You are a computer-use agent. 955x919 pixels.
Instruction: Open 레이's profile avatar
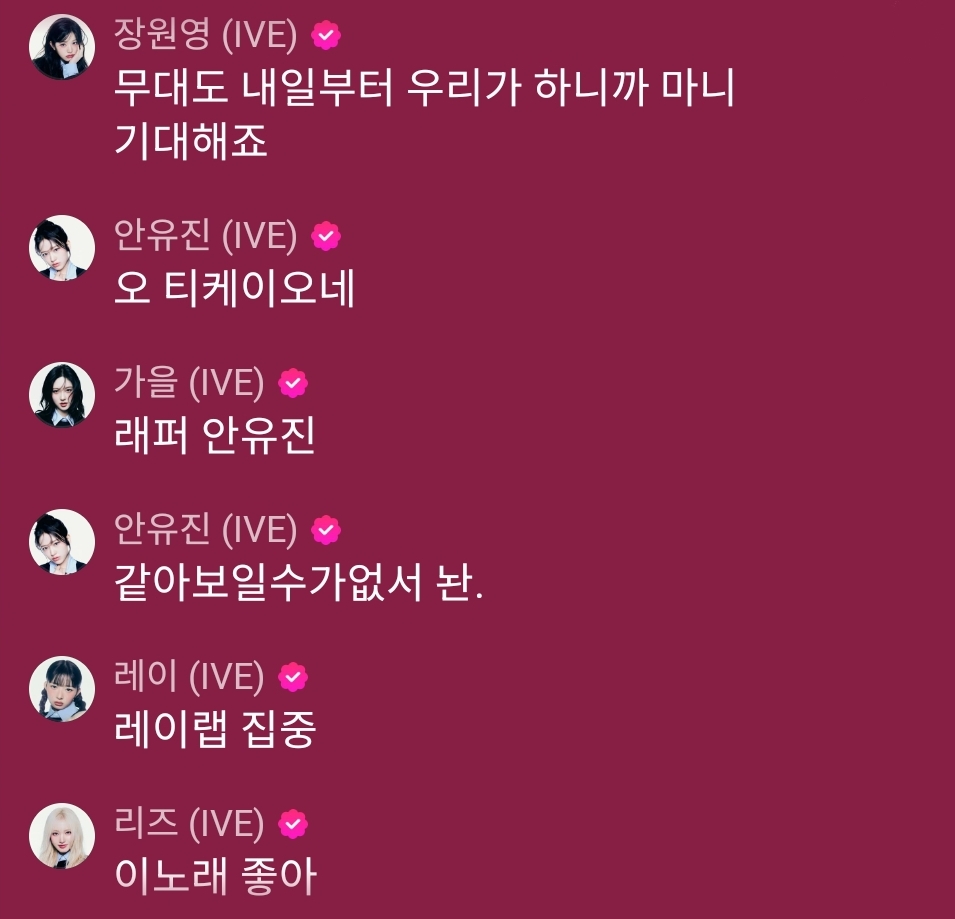pyautogui.click(x=62, y=689)
